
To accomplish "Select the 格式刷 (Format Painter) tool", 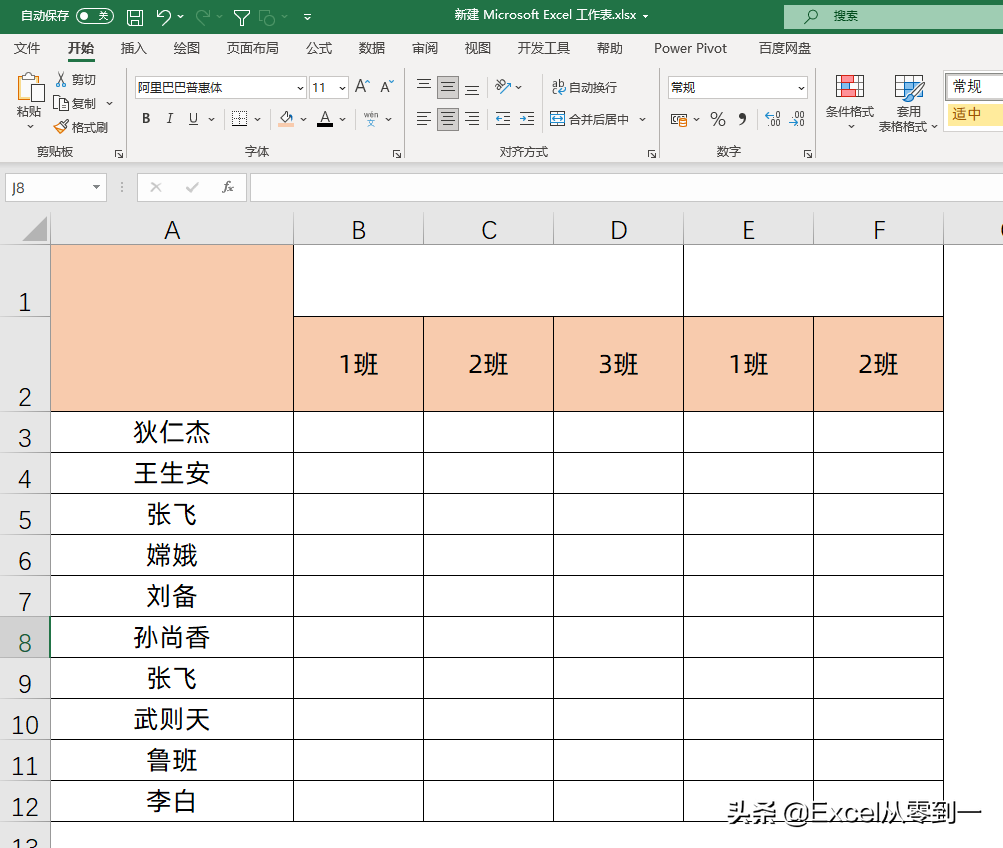I will coord(80,126).
